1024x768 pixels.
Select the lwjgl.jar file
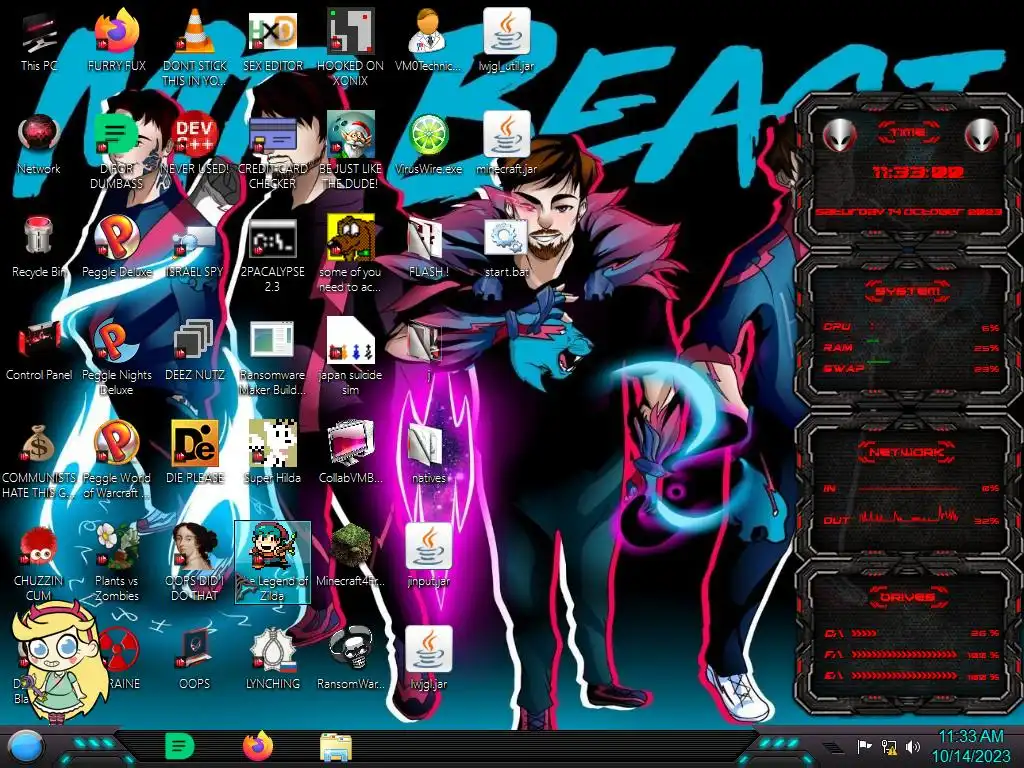pyautogui.click(x=428, y=660)
